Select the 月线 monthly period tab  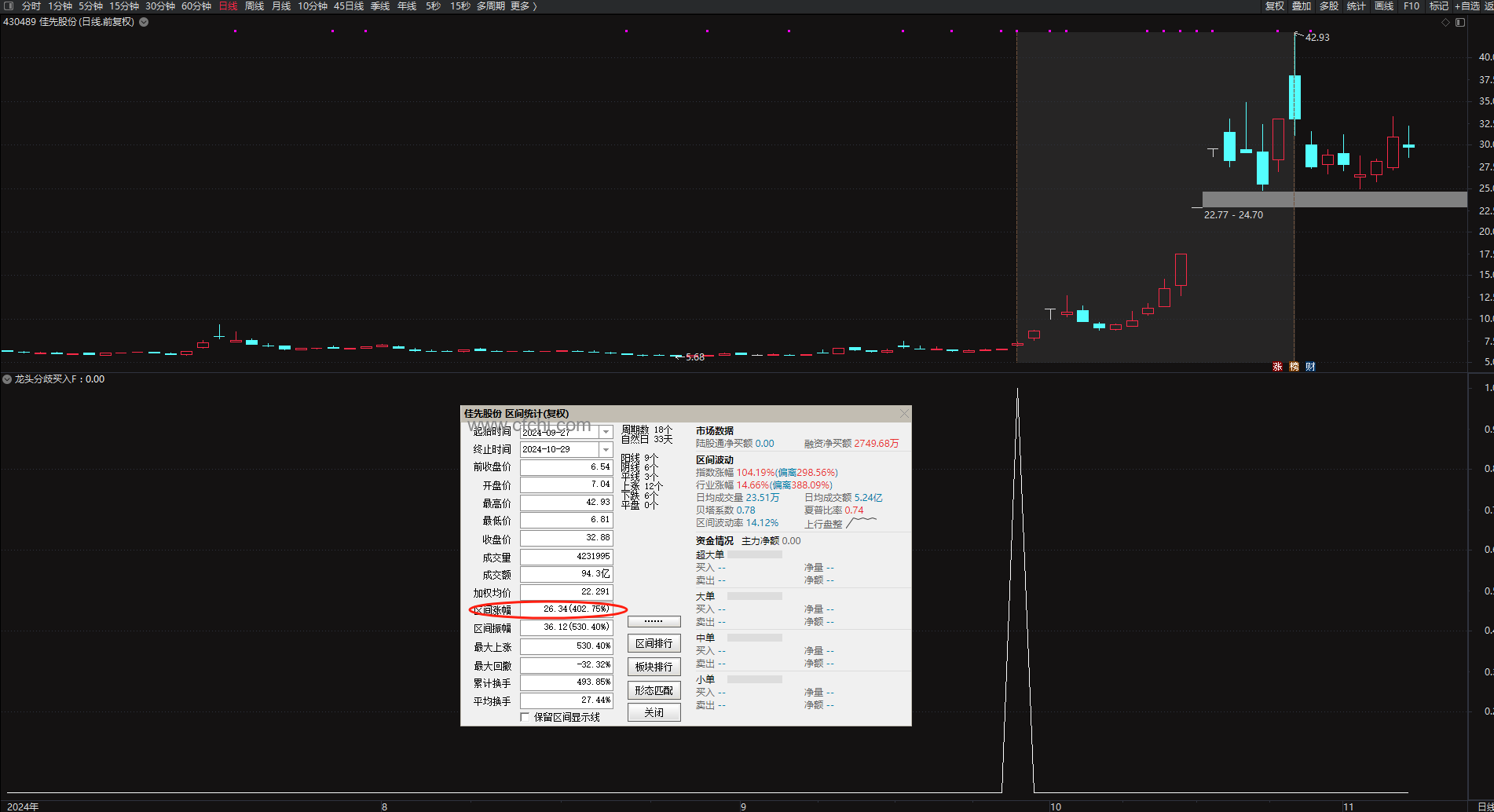pyautogui.click(x=281, y=5)
